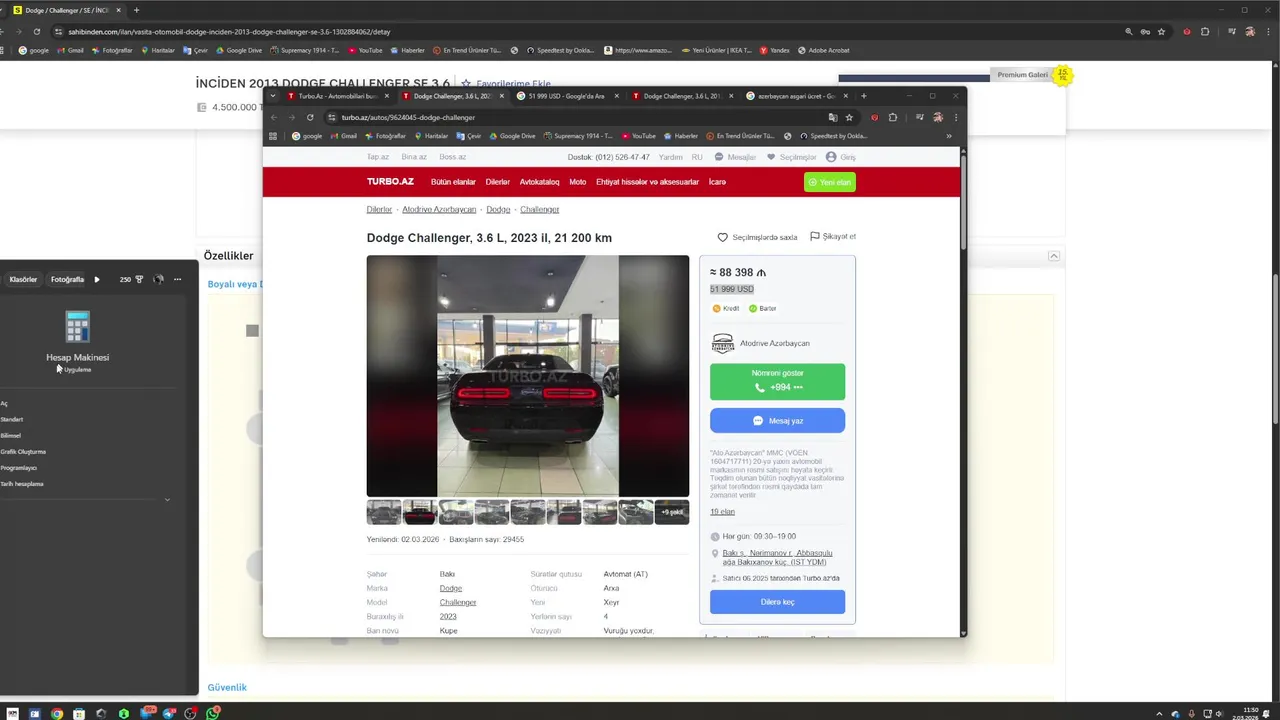Click the back arrow in turbo.az window
Viewport: 1280px width, 720px height.
pyautogui.click(x=274, y=117)
